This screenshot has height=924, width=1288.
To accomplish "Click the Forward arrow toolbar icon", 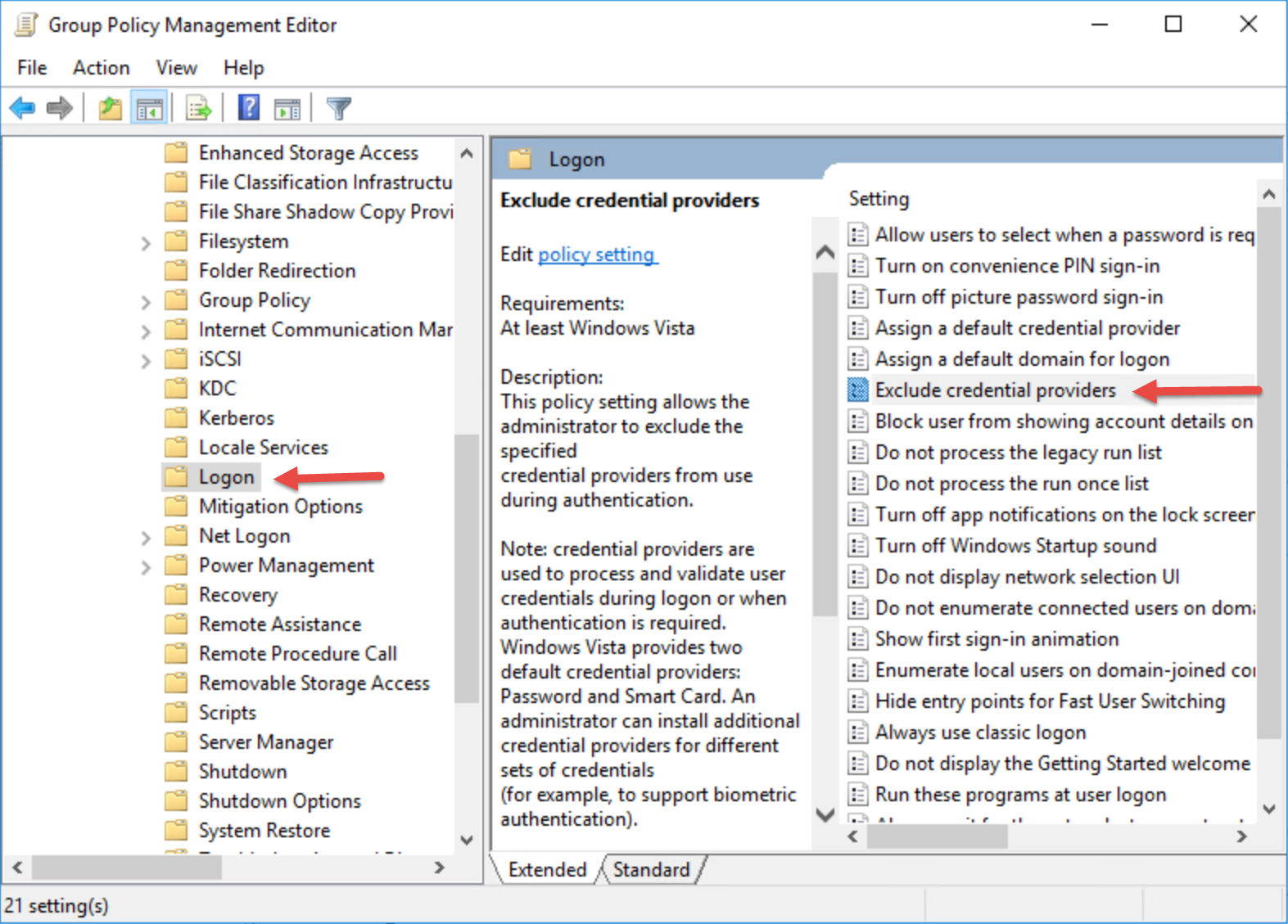I will [x=60, y=108].
